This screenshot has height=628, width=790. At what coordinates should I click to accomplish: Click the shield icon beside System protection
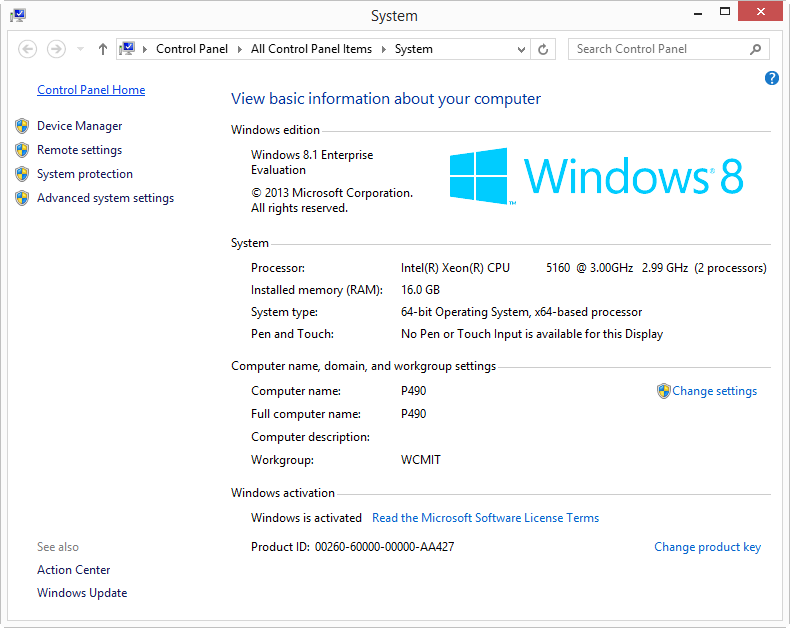click(x=22, y=174)
